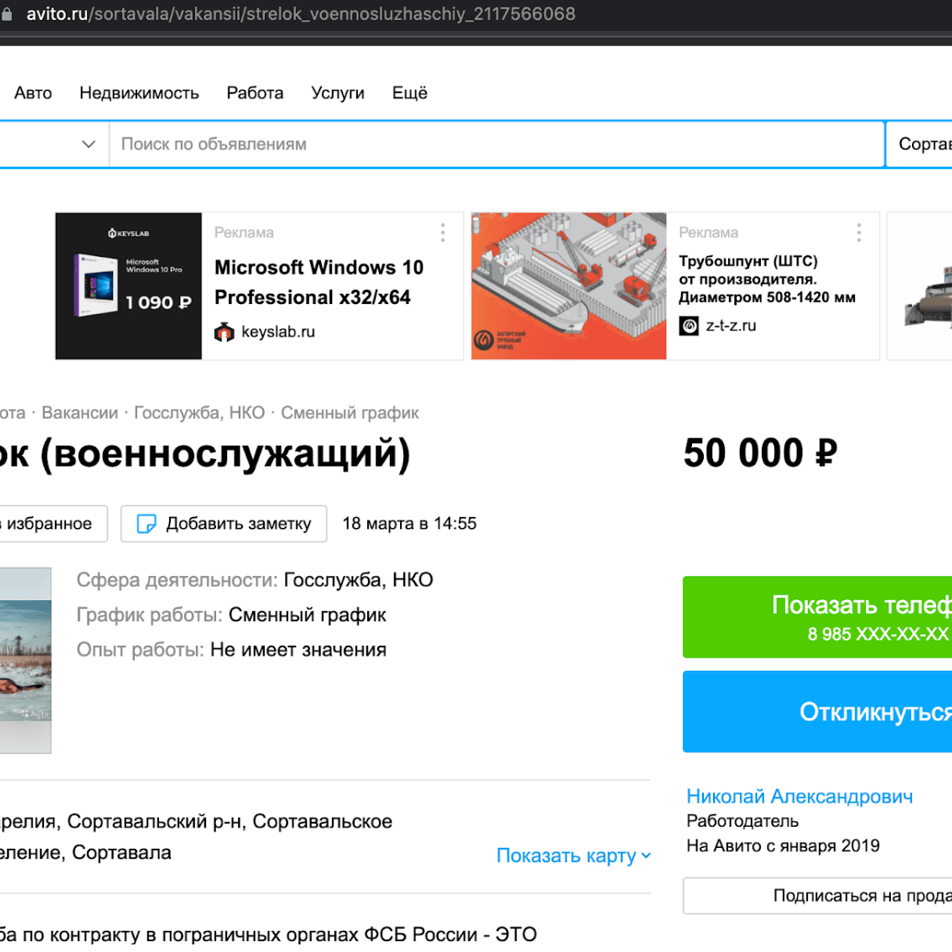Click the z-t-z.ru logo icon
Image resolution: width=952 pixels, height=952 pixels.
[x=688, y=326]
